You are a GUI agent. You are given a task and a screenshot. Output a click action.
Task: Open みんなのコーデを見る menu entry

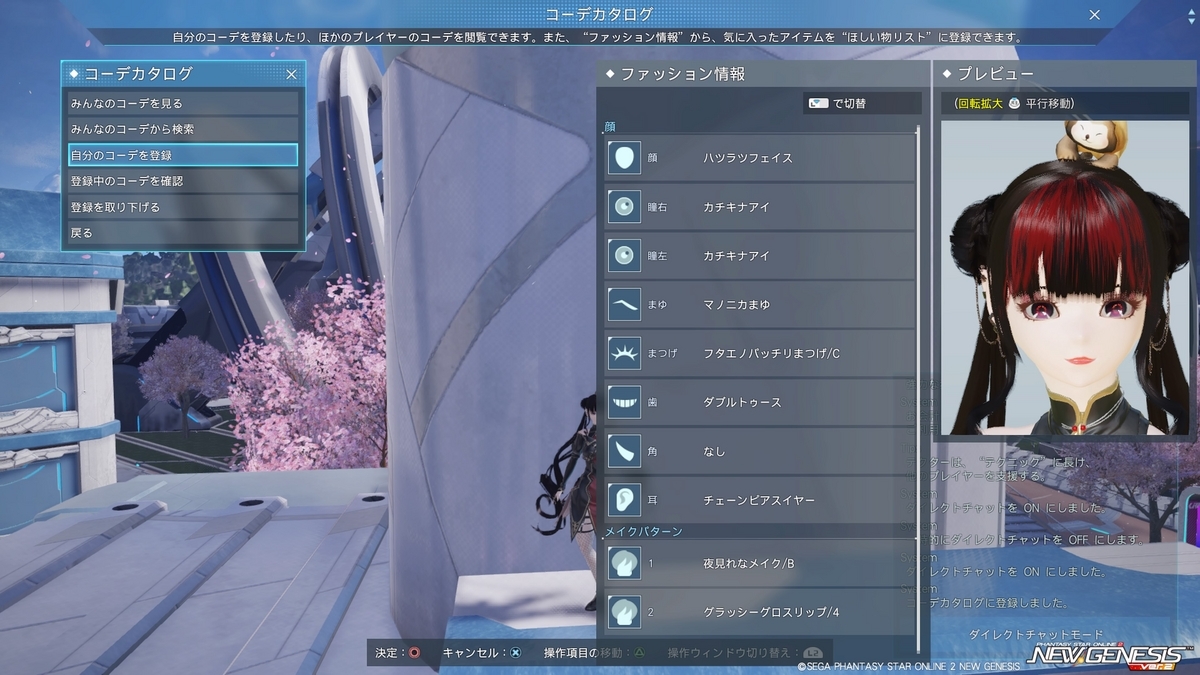183,103
